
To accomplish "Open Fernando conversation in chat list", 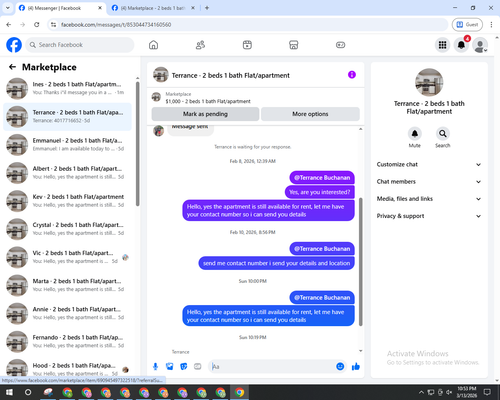I will (67, 341).
